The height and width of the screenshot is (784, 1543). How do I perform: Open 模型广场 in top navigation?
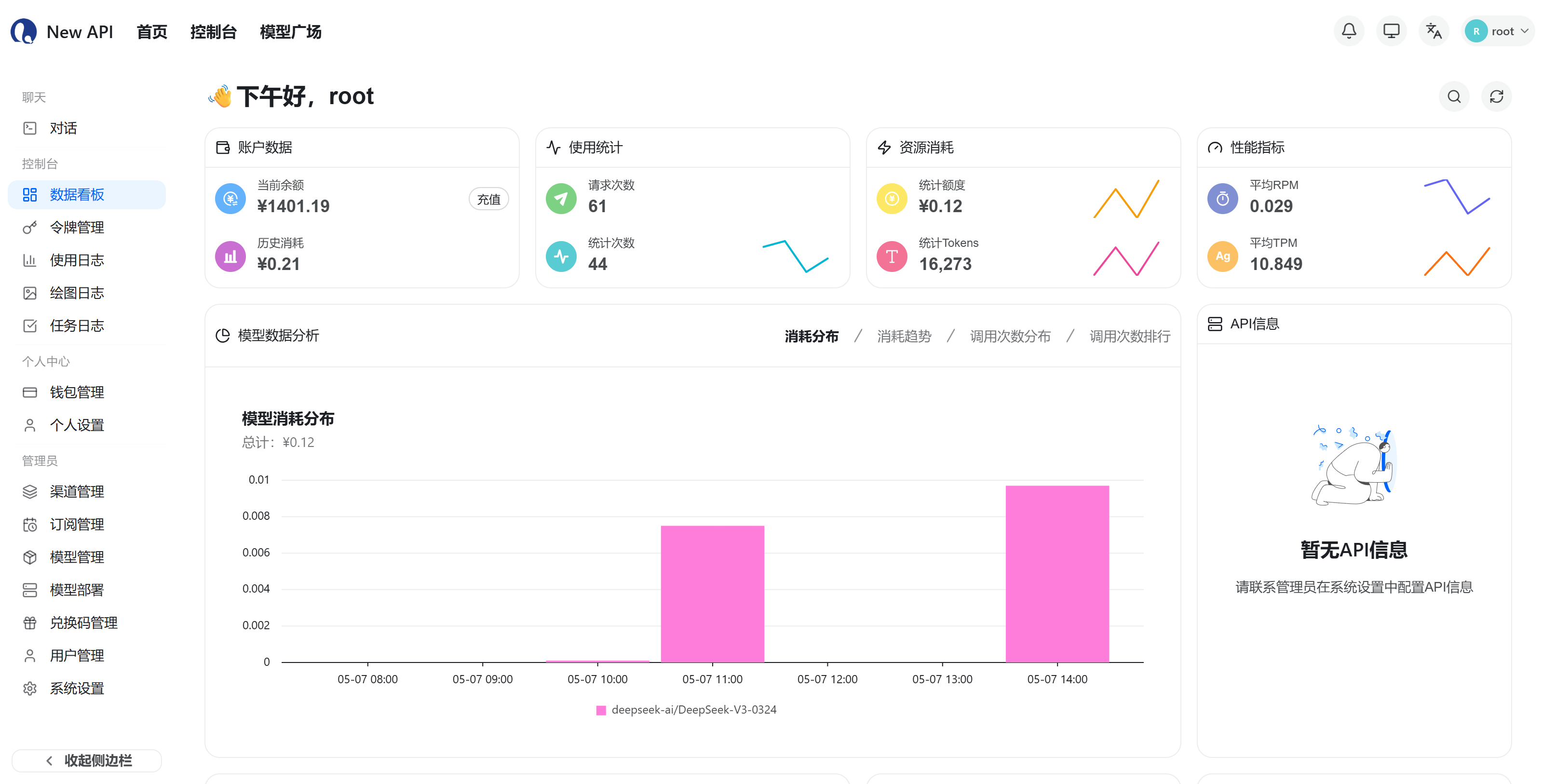(290, 32)
